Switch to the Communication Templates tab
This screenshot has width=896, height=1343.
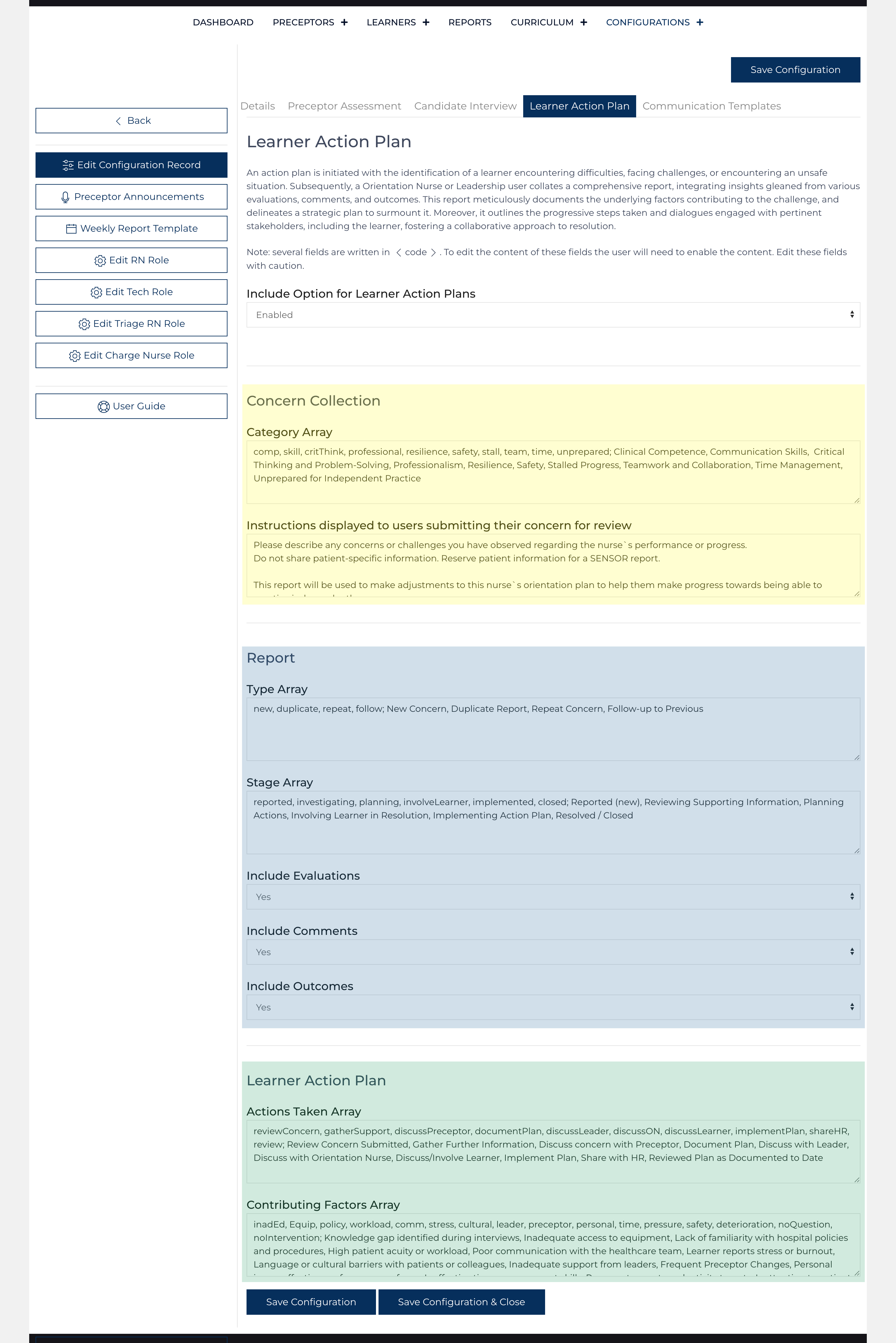click(x=711, y=106)
